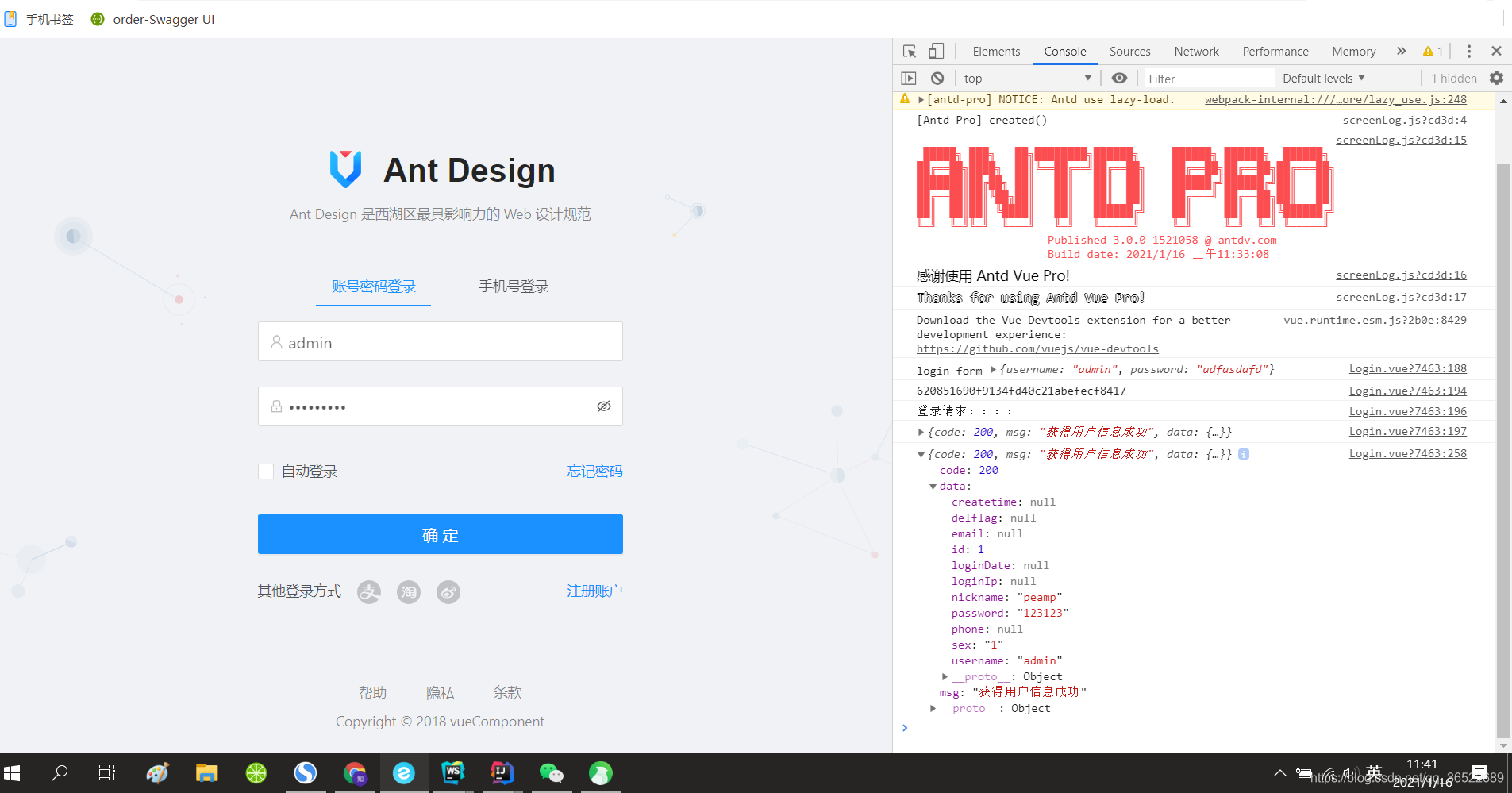Log in with the Weibo icon
Image resolution: width=1512 pixels, height=793 pixels.
point(448,592)
